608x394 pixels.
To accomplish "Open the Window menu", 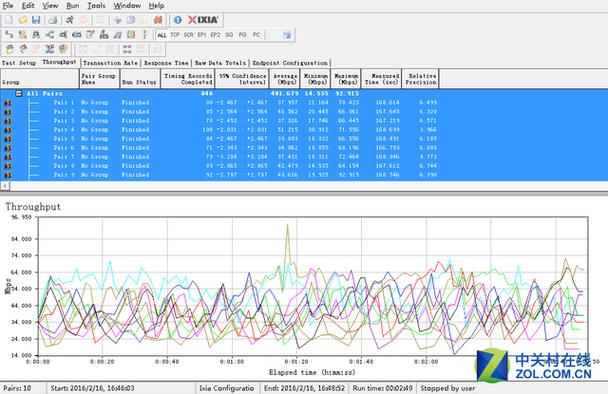I will point(127,5).
